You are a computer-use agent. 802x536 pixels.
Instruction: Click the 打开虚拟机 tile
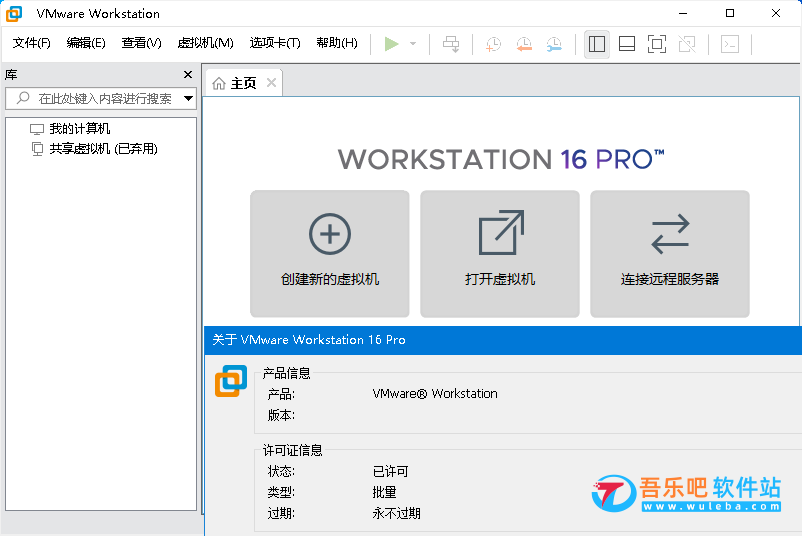coord(500,254)
